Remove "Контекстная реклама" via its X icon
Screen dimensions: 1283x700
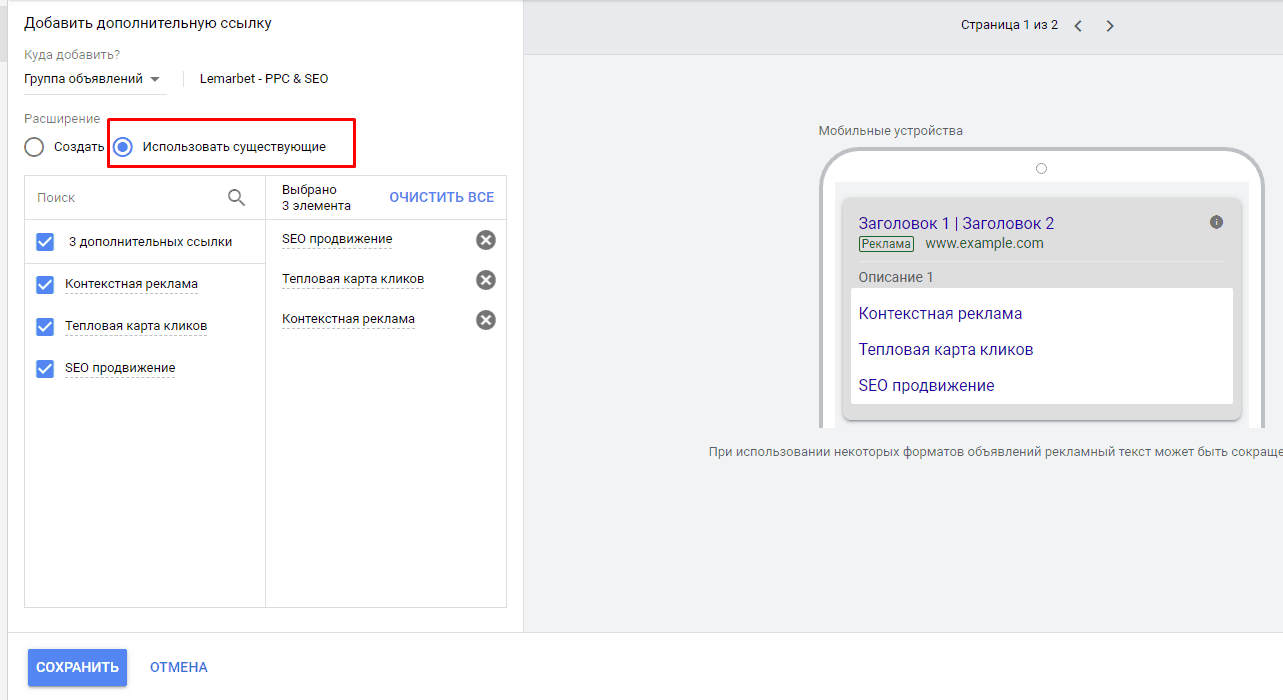pos(486,319)
